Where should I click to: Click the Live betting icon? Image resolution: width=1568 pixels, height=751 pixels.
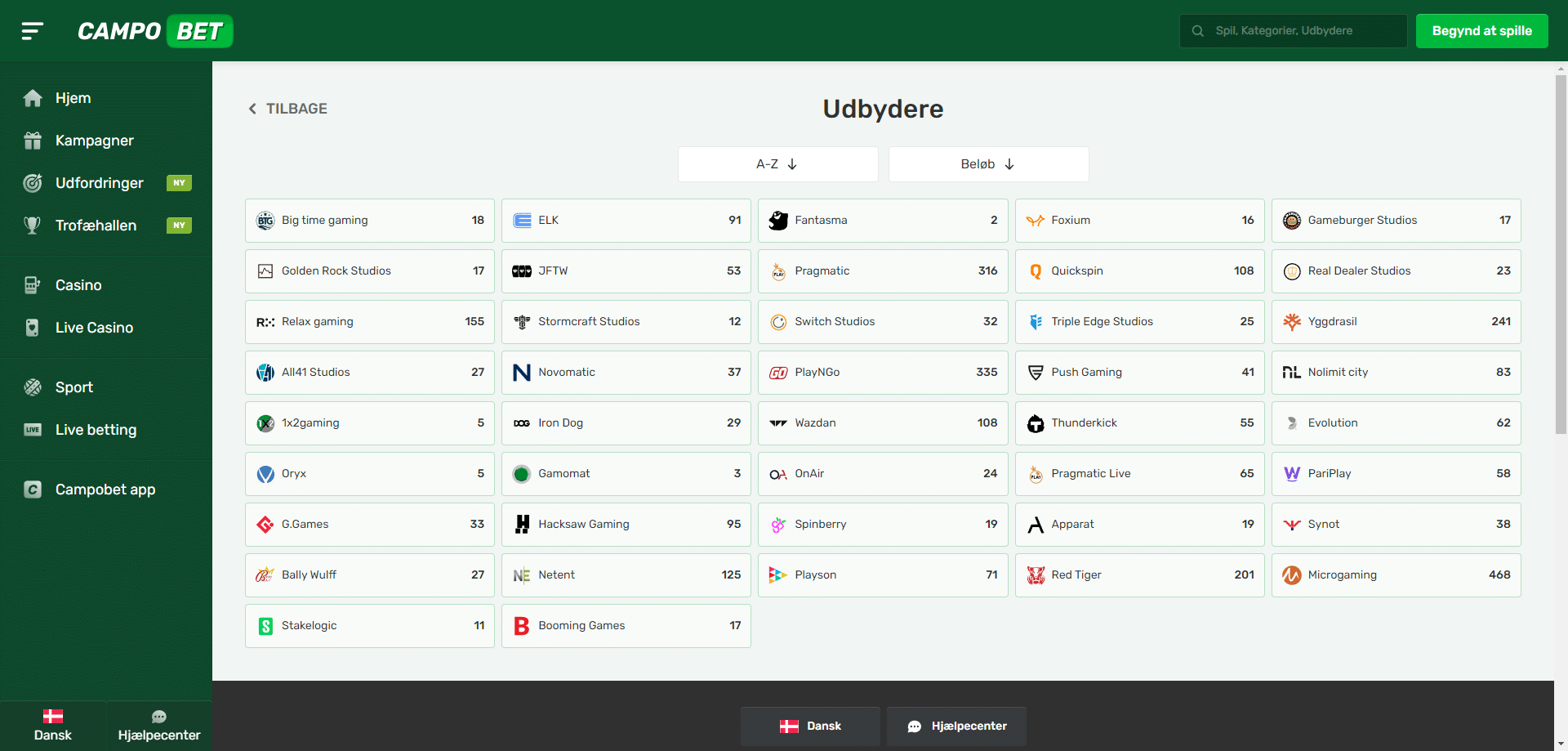[33, 430]
